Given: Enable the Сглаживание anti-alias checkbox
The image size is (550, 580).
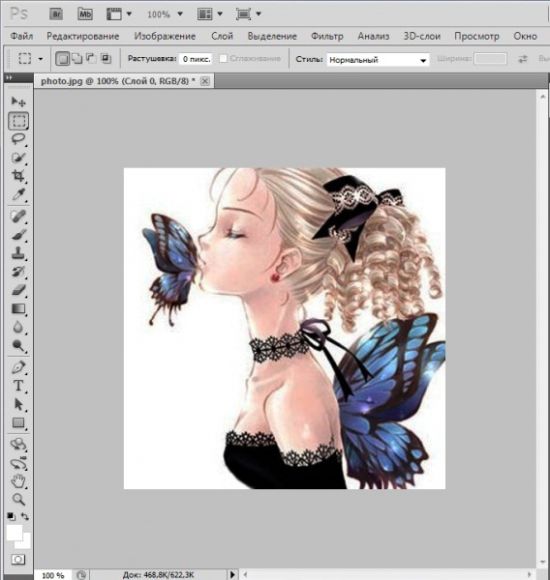Looking at the screenshot, I should click(x=223, y=58).
